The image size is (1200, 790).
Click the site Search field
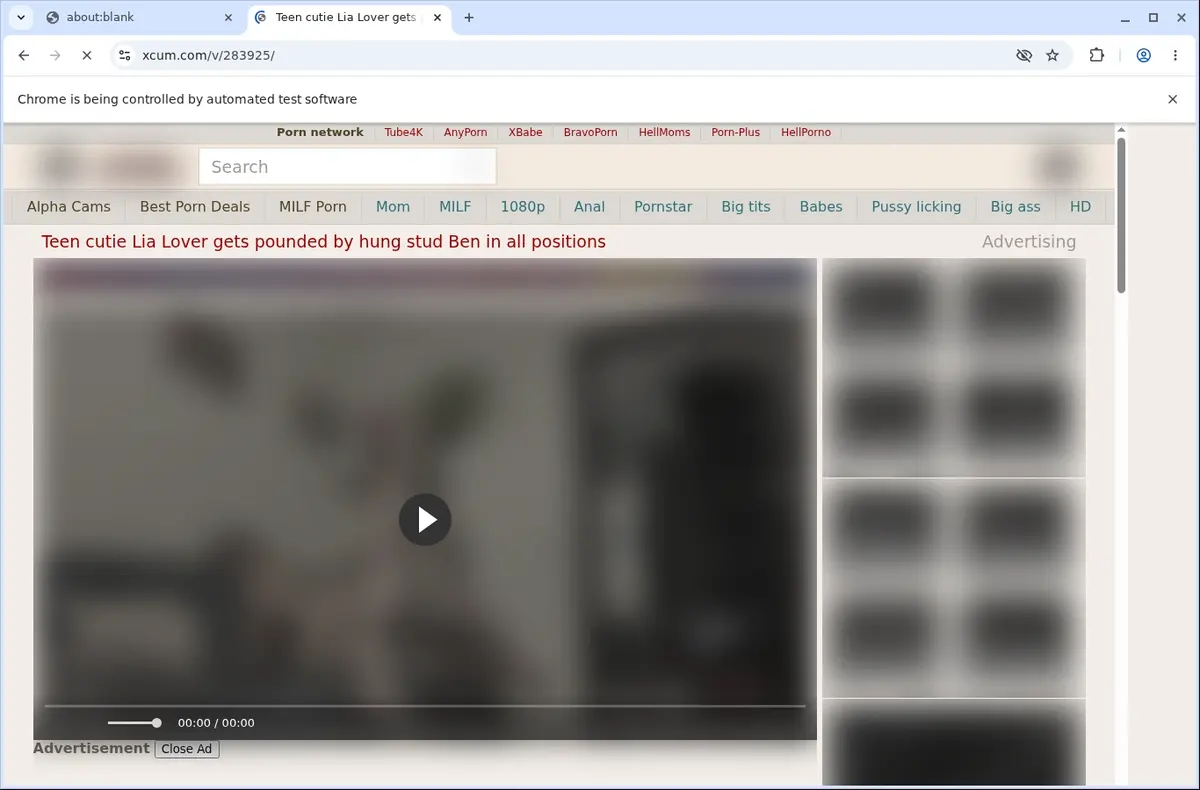click(347, 167)
